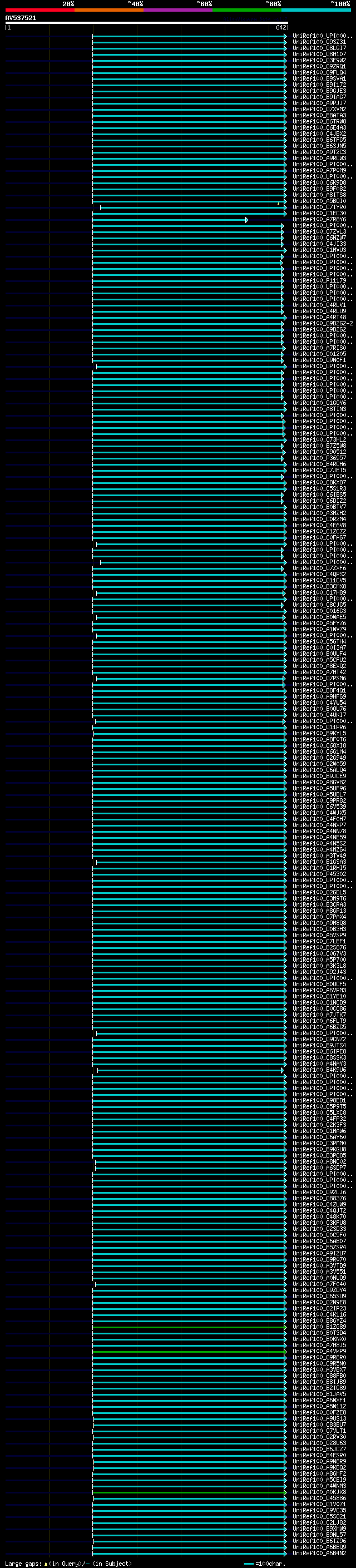Image resolution: width=356 pixels, height=1568 pixels.
Task: Open hit UniRef100_Q9SZ31
Action: [319, 42]
